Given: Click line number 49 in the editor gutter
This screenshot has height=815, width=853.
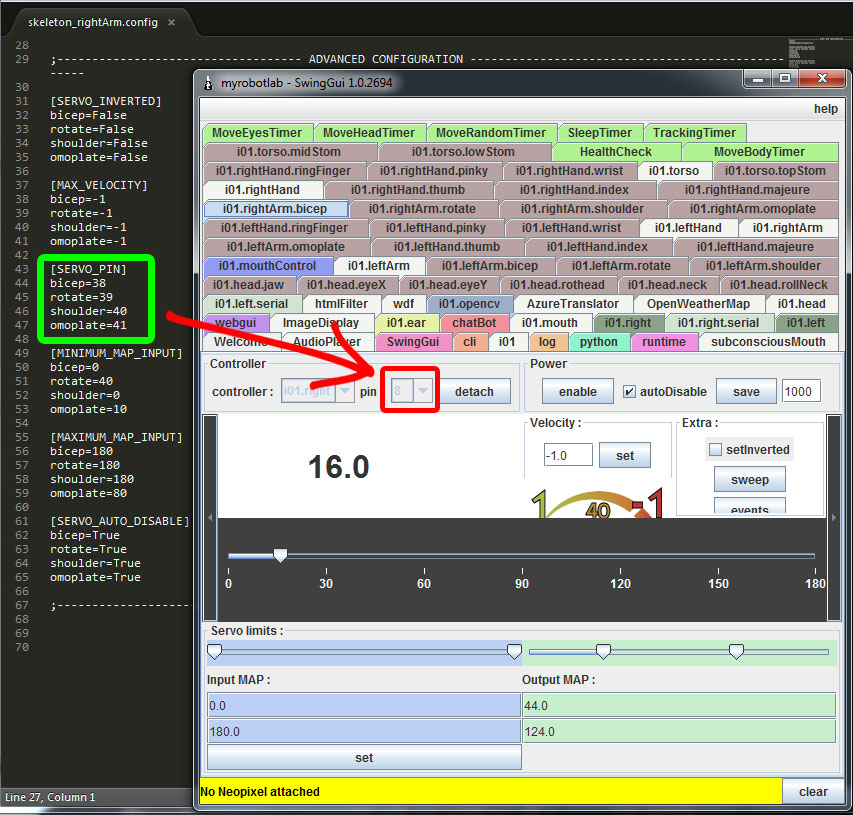Looking at the screenshot, I should coord(22,353).
